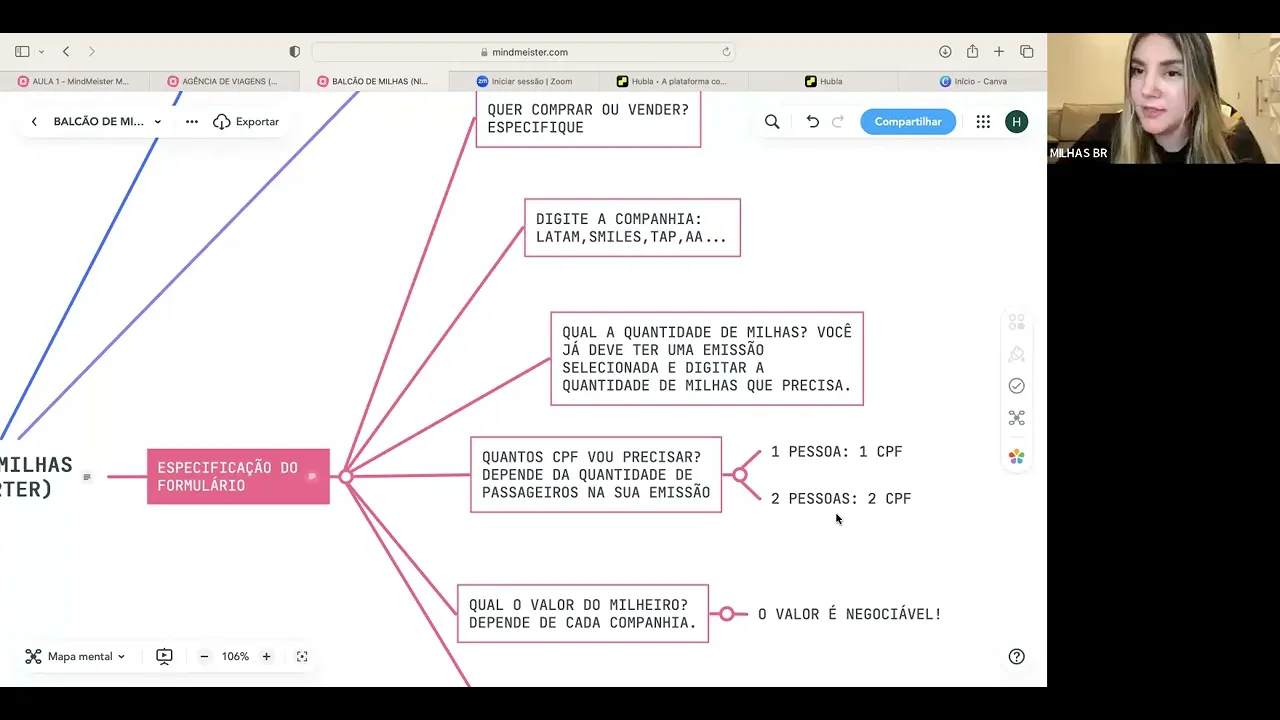Collapse the QUANTOS CPF branch circle
Screen dimensions: 1280x720
point(740,475)
